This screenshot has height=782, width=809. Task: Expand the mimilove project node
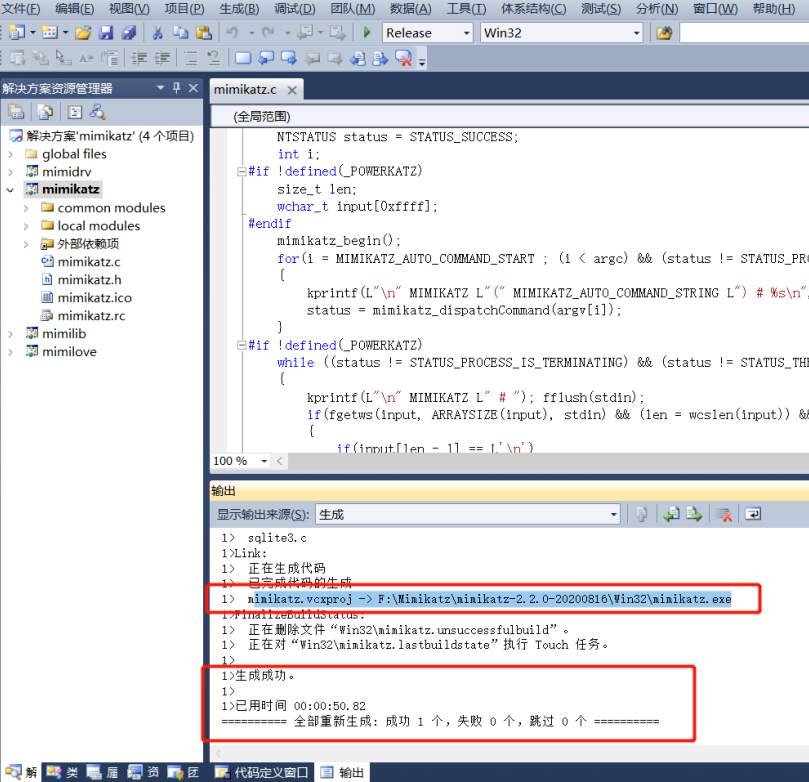pyautogui.click(x=10, y=352)
